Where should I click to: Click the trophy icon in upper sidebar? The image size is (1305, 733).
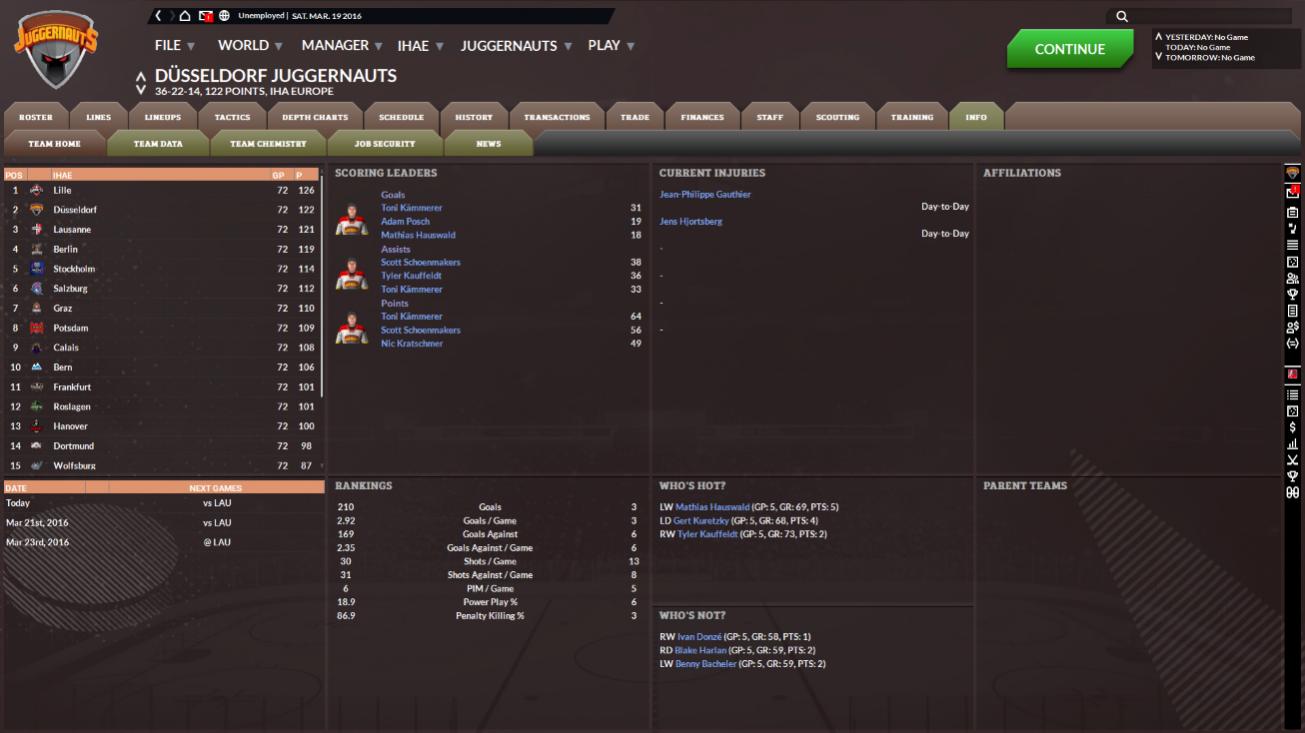click(x=1292, y=294)
